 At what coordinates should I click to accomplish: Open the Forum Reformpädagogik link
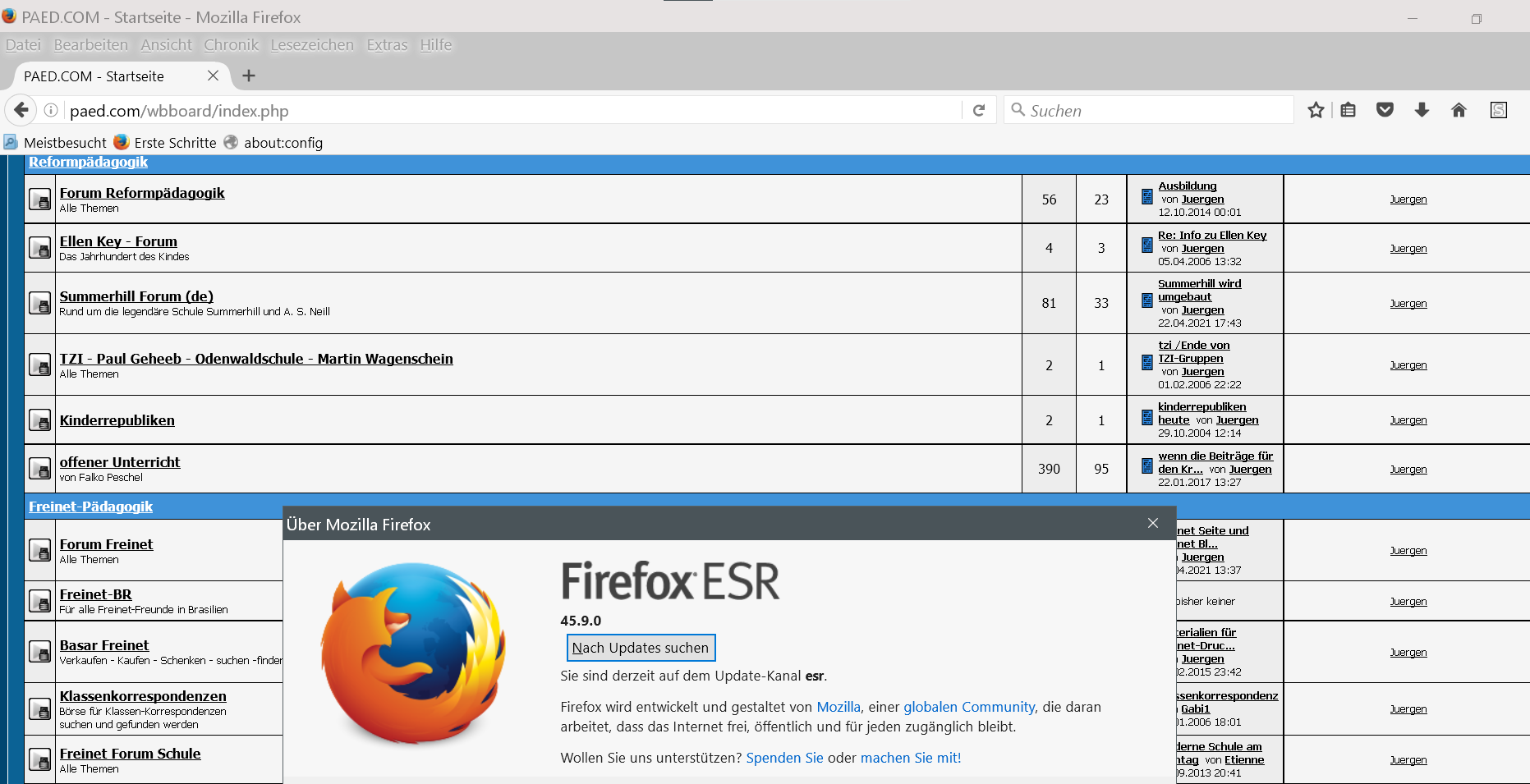click(x=142, y=193)
